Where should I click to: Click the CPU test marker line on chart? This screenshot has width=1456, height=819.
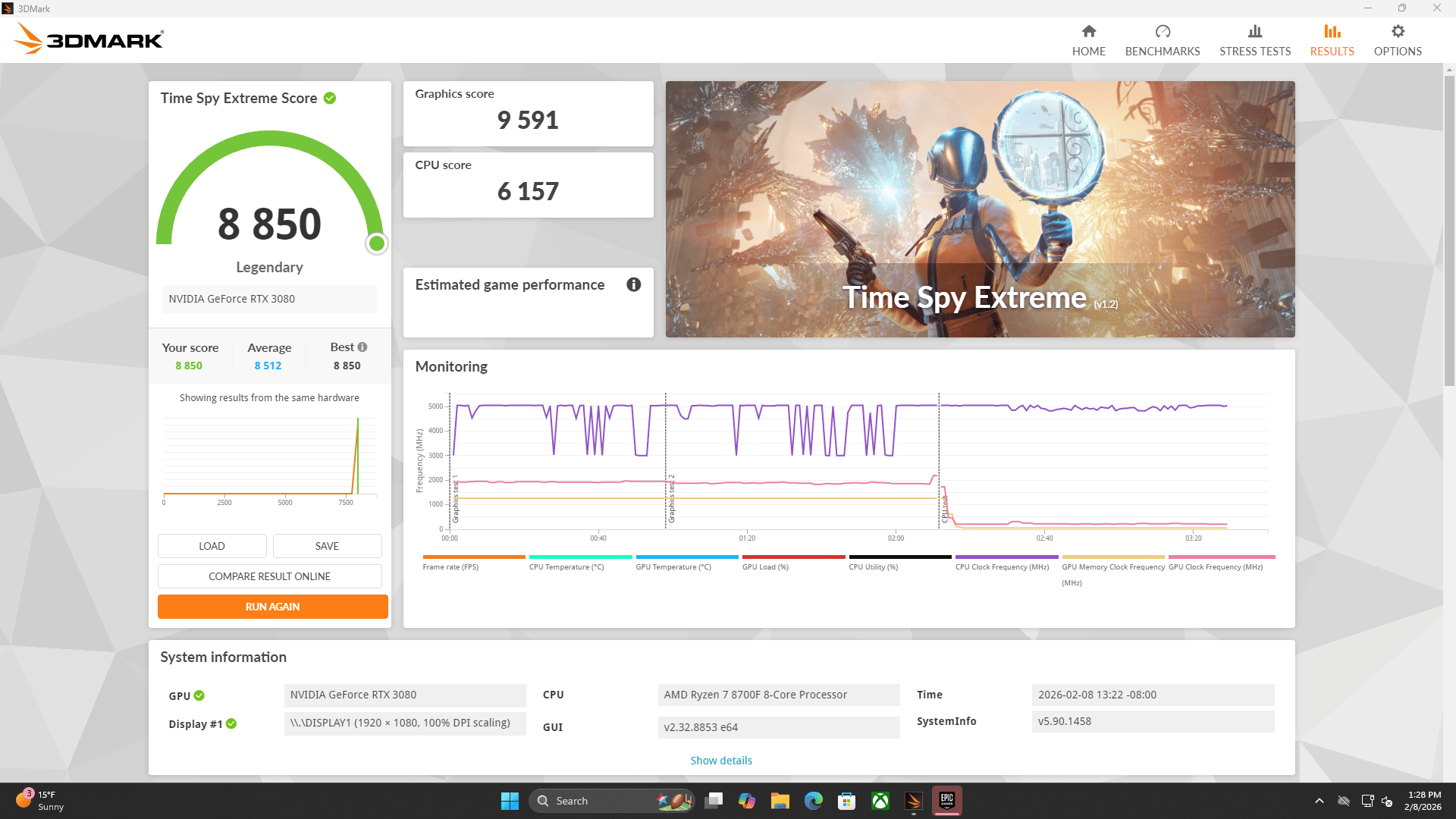point(939,460)
